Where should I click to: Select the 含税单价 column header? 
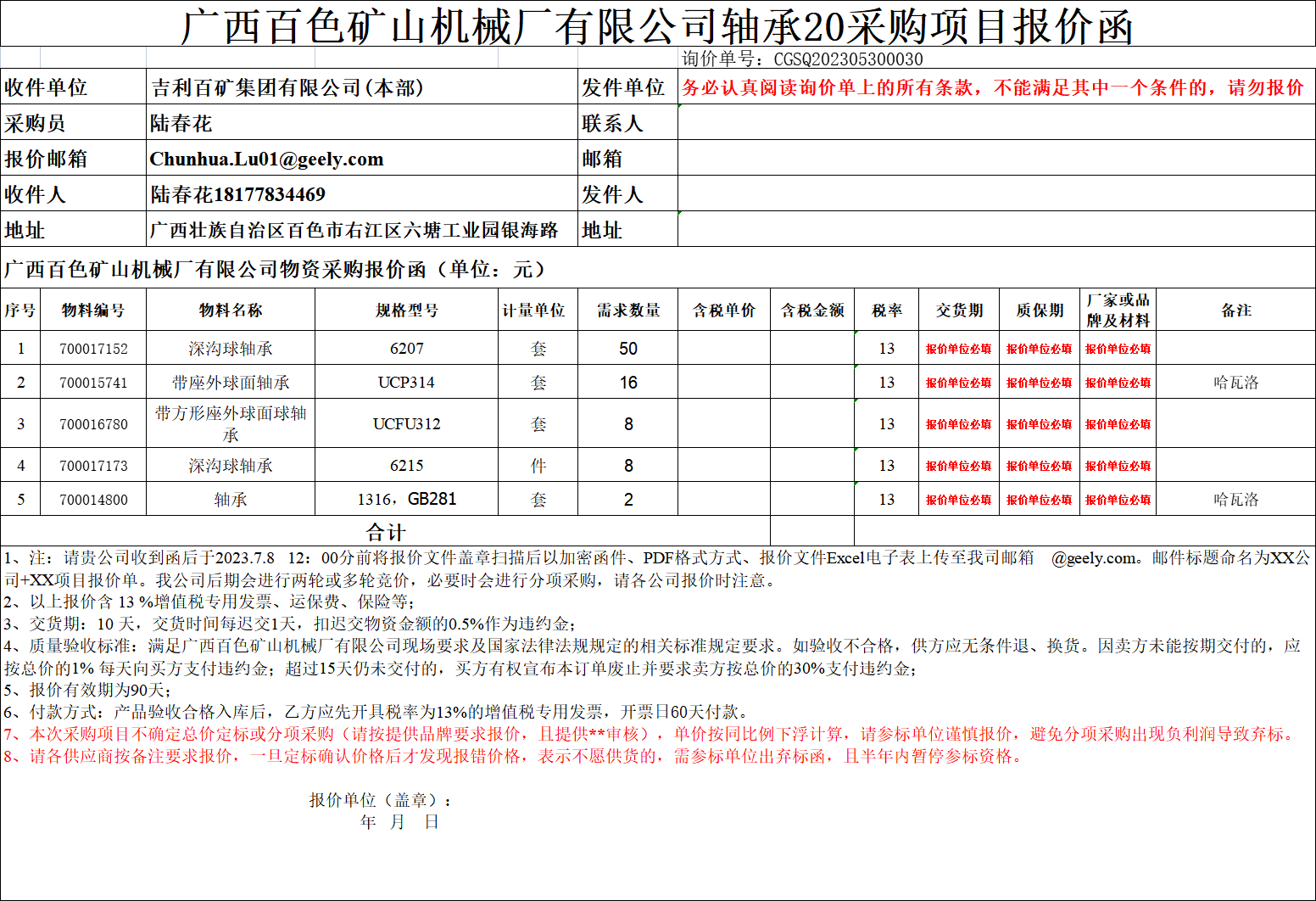tap(724, 311)
